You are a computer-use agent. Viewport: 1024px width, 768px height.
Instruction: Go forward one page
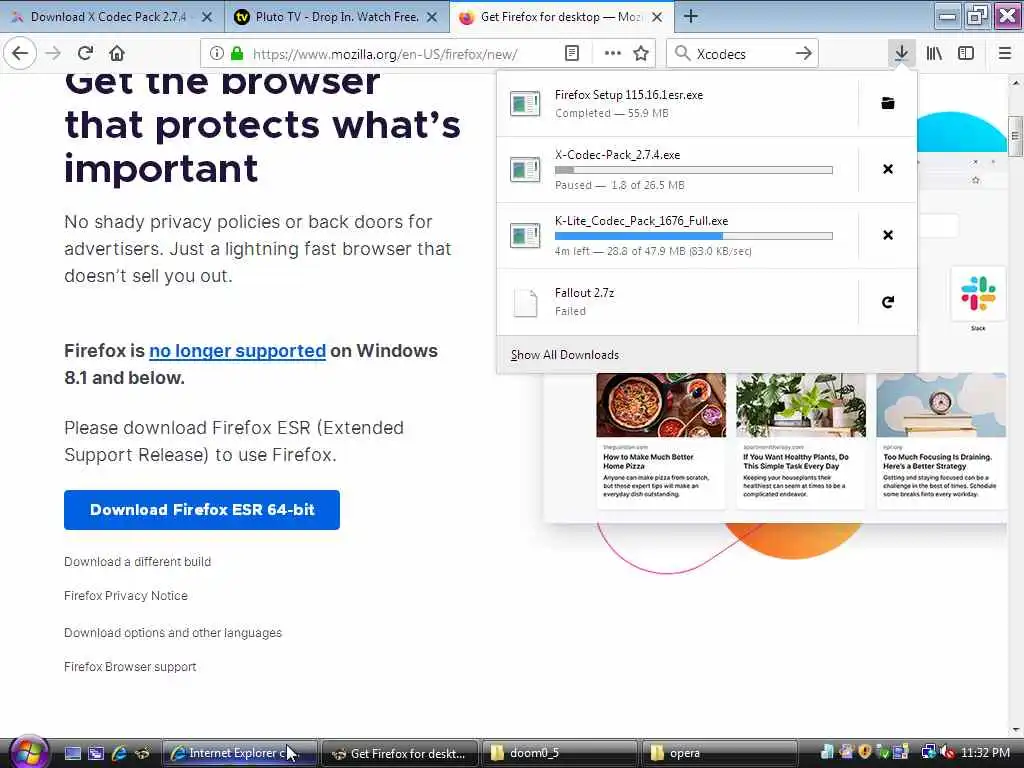coord(53,54)
